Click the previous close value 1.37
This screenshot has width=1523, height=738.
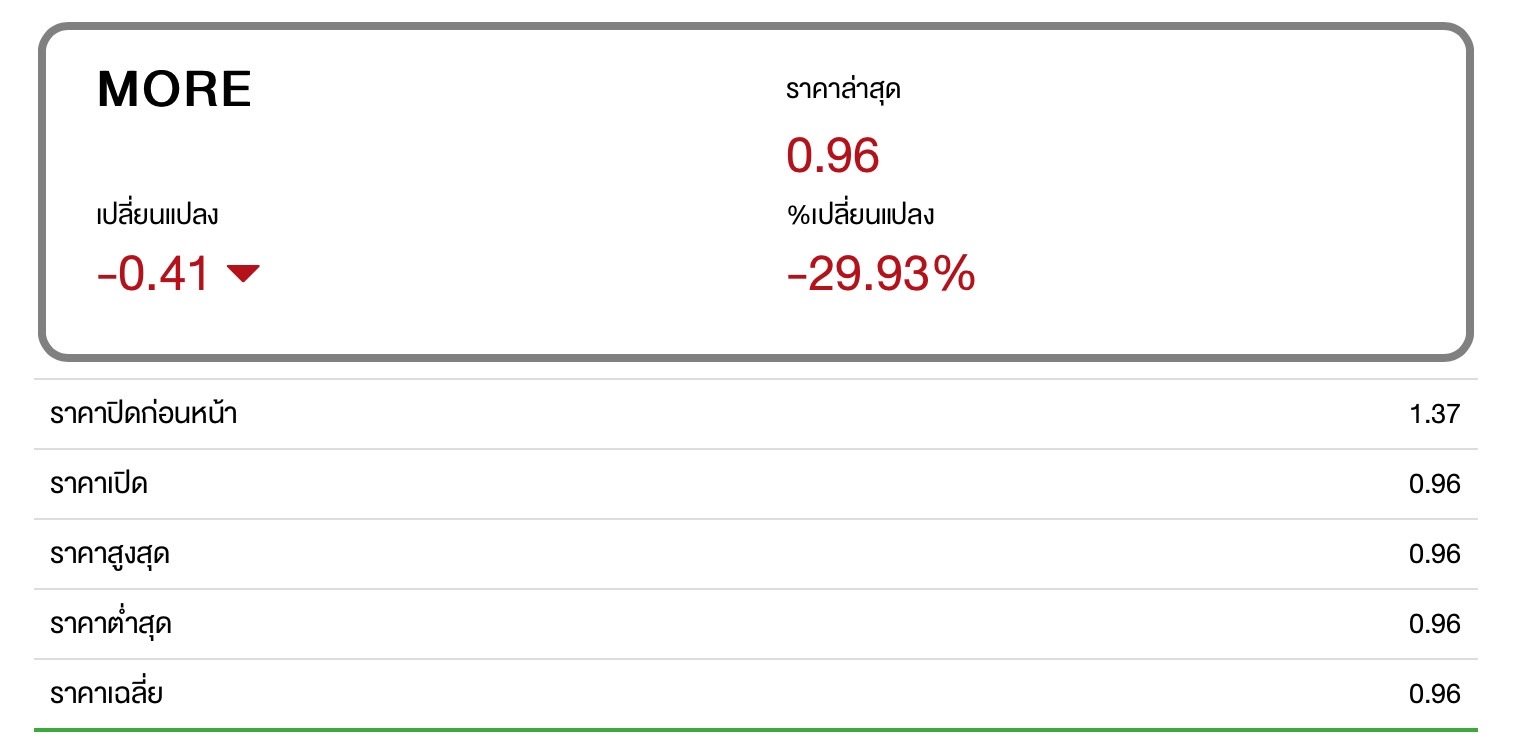tap(1435, 415)
